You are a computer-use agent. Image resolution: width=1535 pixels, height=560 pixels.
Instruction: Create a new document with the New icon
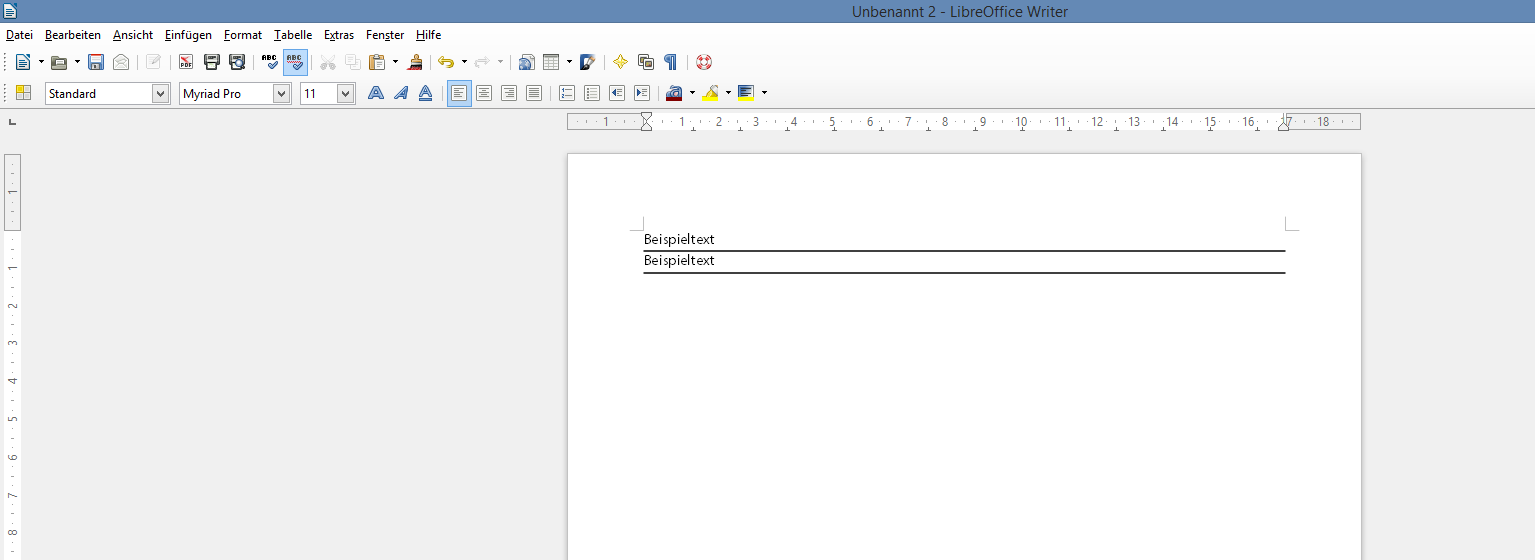(x=22, y=62)
